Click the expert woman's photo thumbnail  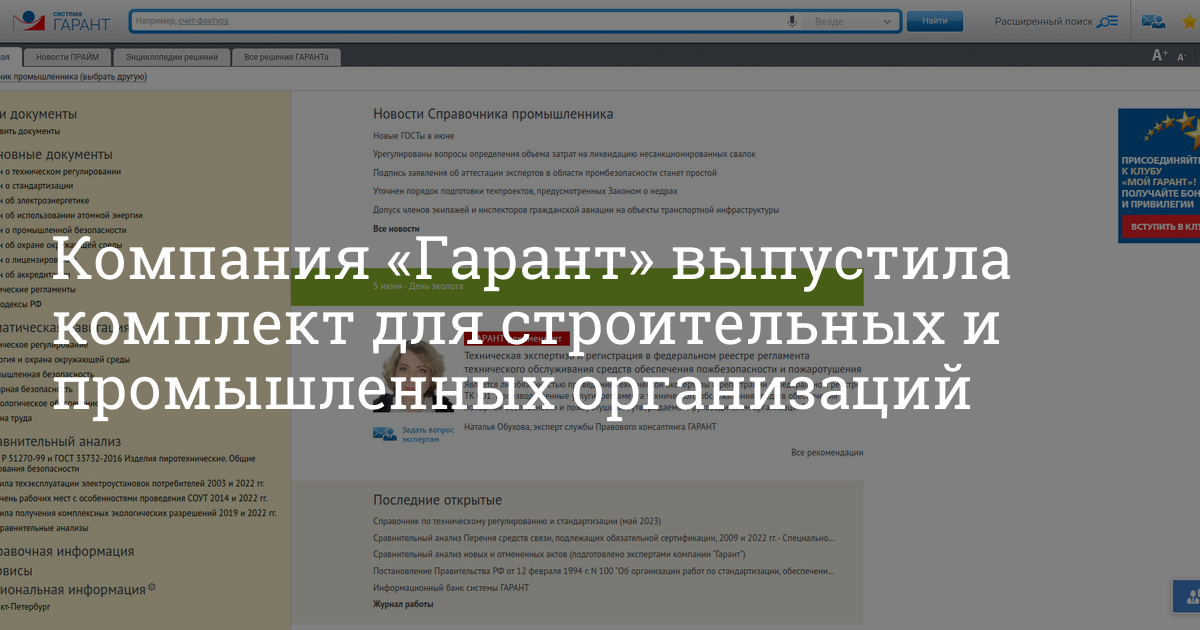pyautogui.click(x=411, y=373)
